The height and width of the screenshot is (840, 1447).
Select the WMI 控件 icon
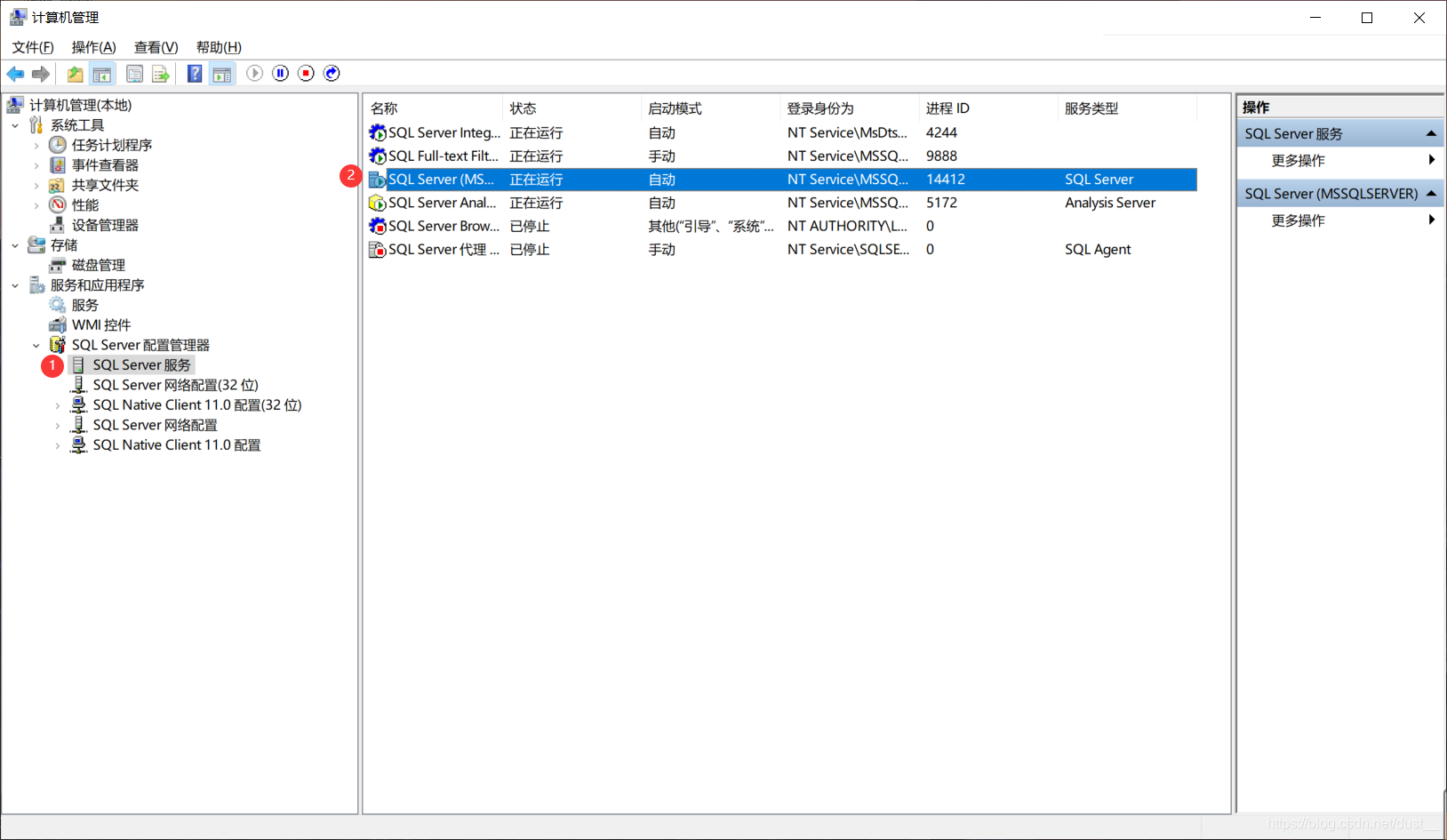tap(58, 325)
